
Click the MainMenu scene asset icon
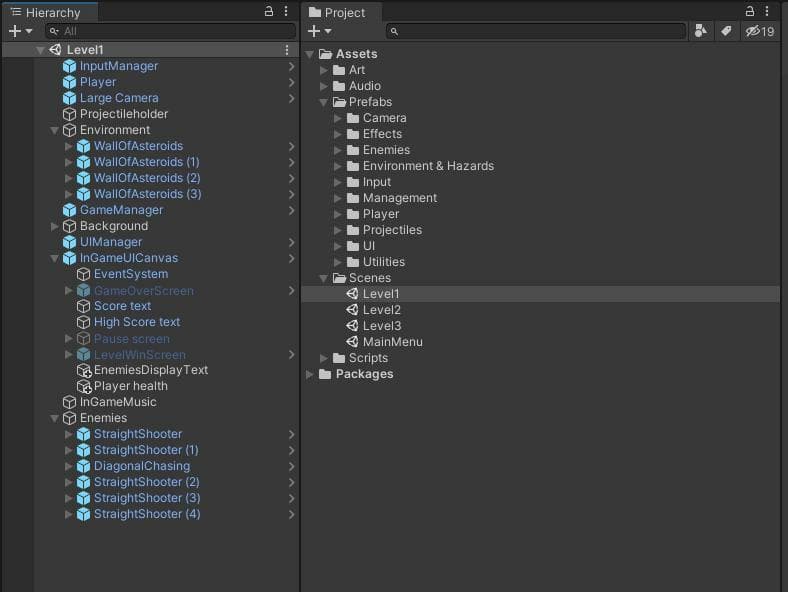[x=353, y=342]
